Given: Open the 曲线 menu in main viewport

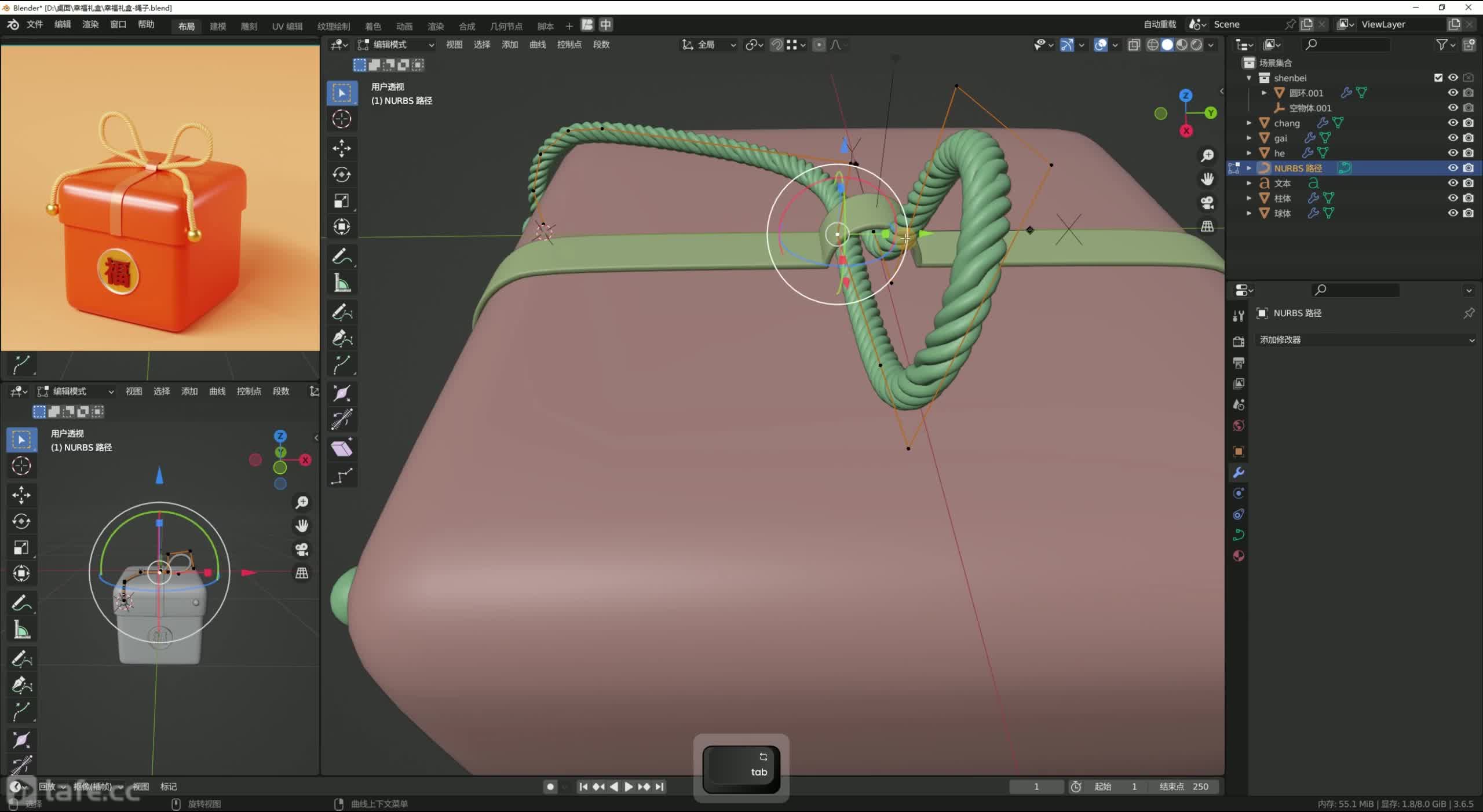Looking at the screenshot, I should (x=538, y=45).
